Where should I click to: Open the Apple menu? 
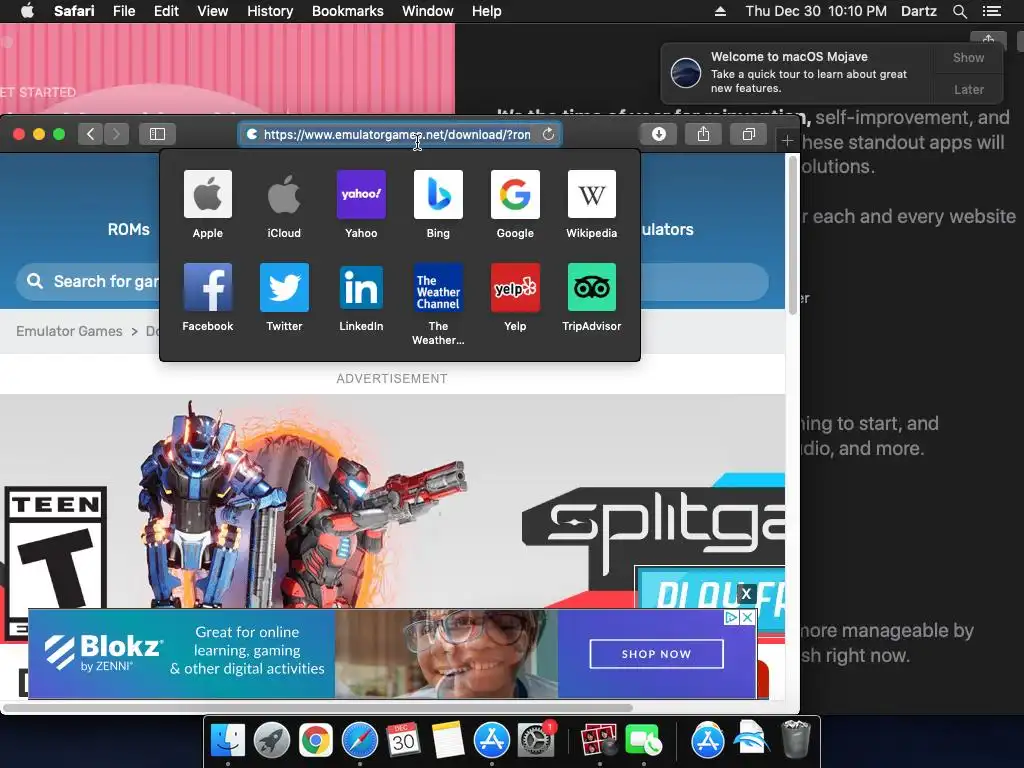coord(27,11)
